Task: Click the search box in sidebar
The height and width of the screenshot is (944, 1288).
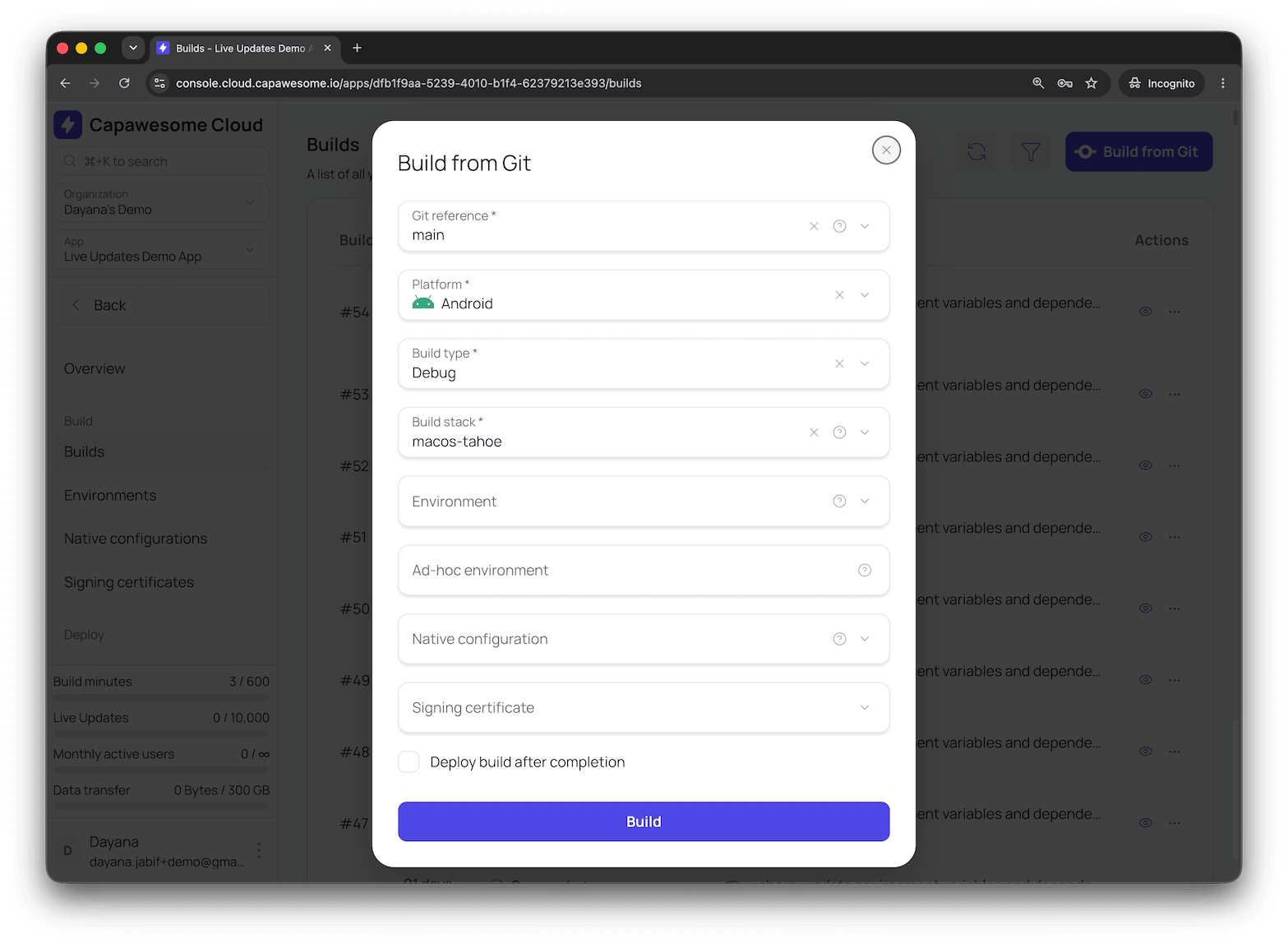Action: click(x=162, y=161)
